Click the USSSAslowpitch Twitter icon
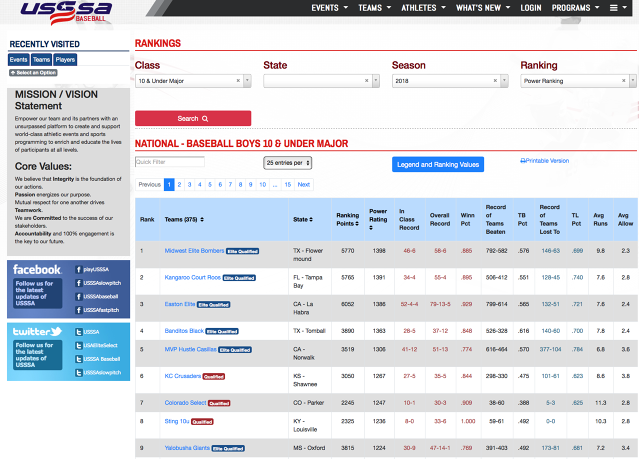 click(x=79, y=372)
